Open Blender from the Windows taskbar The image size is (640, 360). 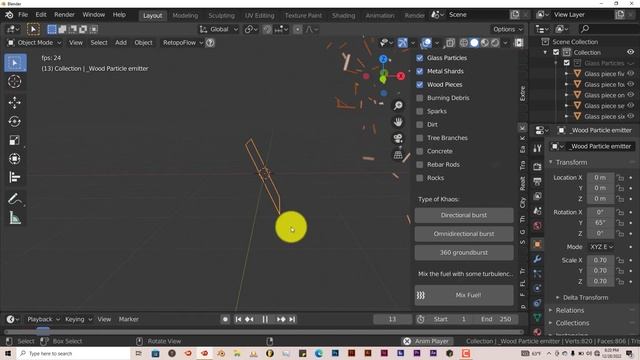click(x=221, y=353)
